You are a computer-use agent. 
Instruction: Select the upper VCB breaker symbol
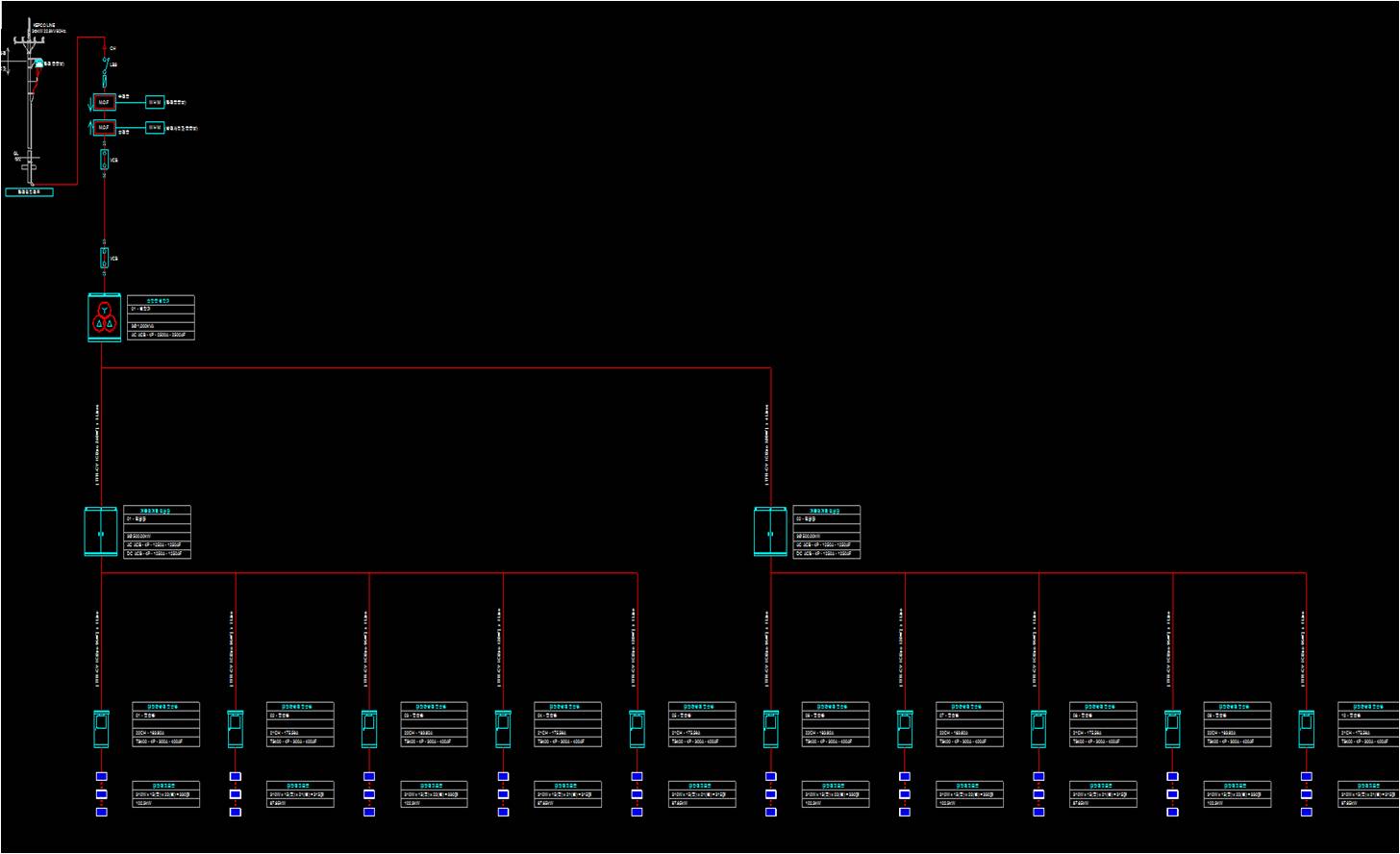105,160
